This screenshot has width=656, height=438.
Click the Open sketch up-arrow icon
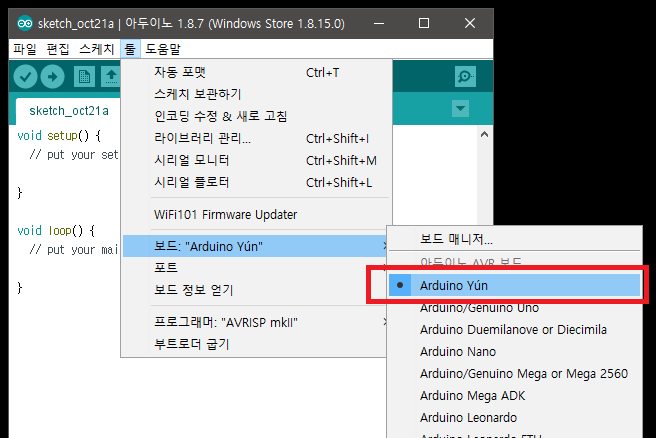point(110,77)
